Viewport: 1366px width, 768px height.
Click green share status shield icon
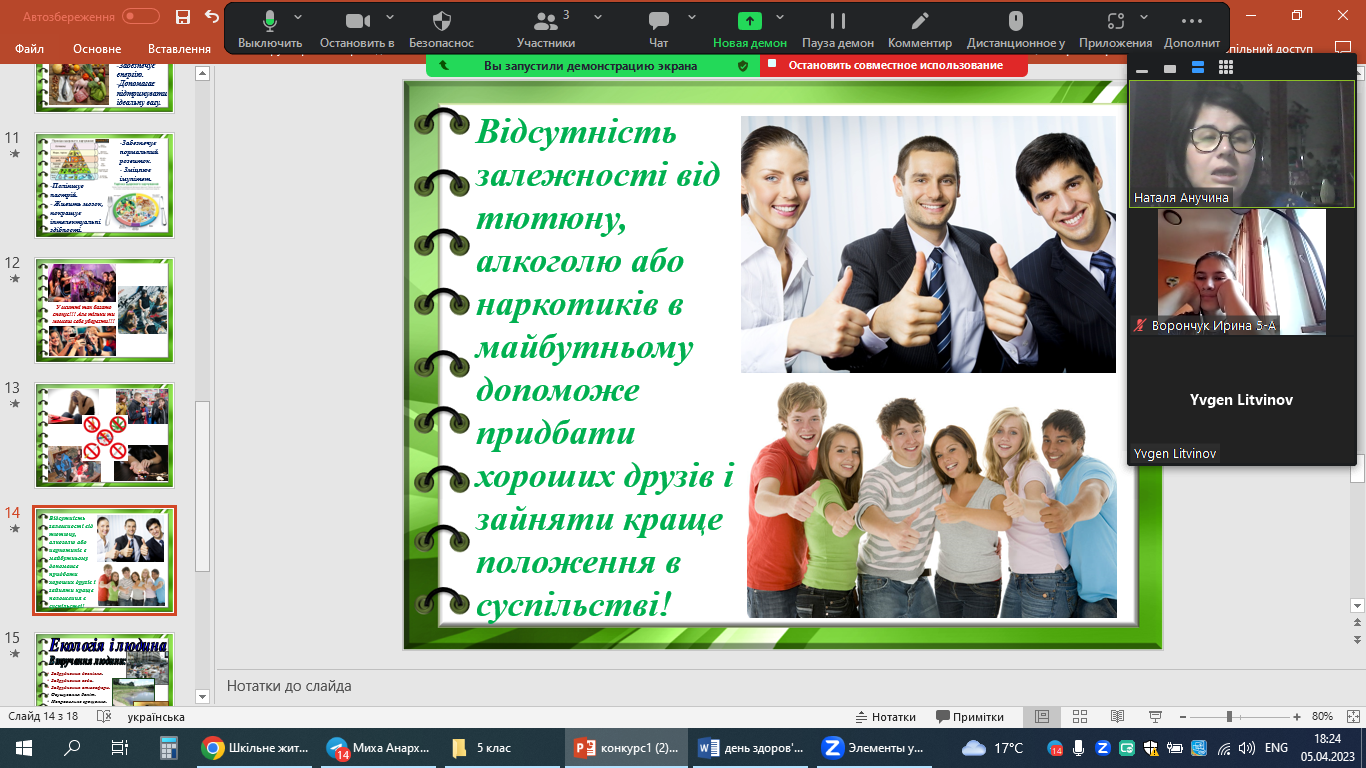(742, 65)
